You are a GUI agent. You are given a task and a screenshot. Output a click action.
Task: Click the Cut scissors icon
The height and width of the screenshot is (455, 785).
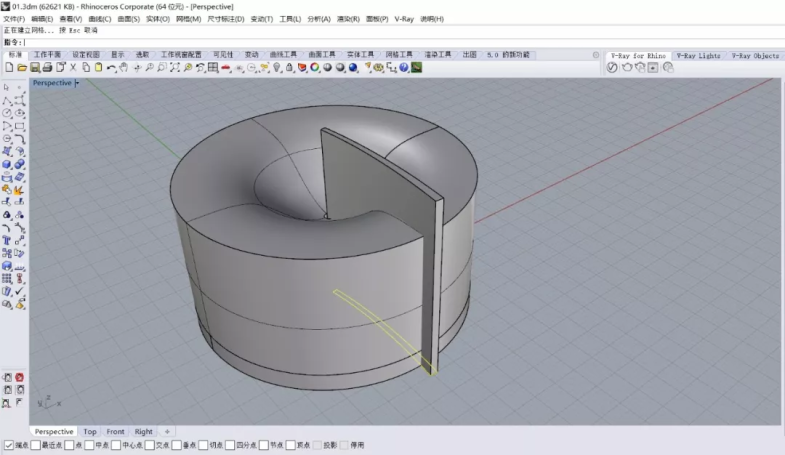point(73,68)
